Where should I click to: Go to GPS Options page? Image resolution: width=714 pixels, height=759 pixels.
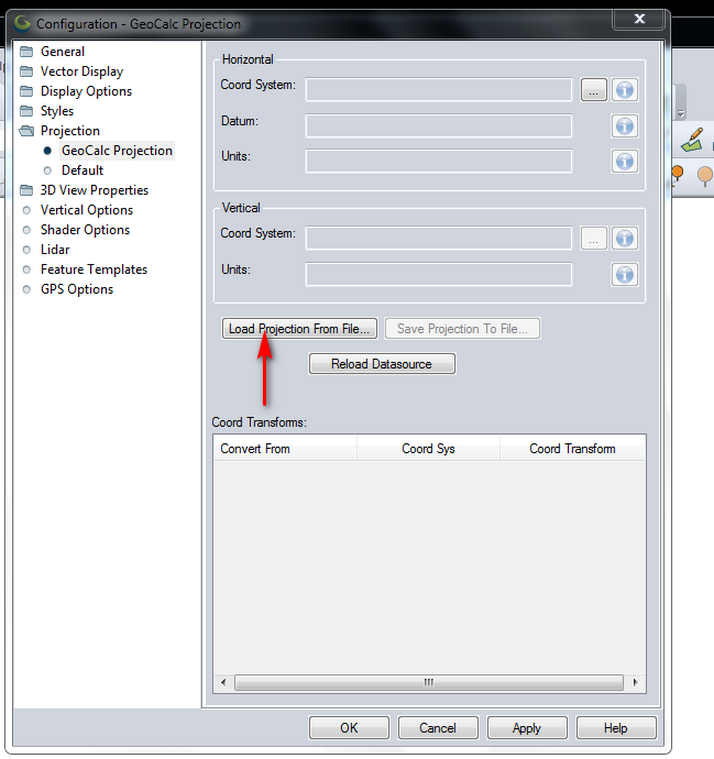[x=77, y=289]
